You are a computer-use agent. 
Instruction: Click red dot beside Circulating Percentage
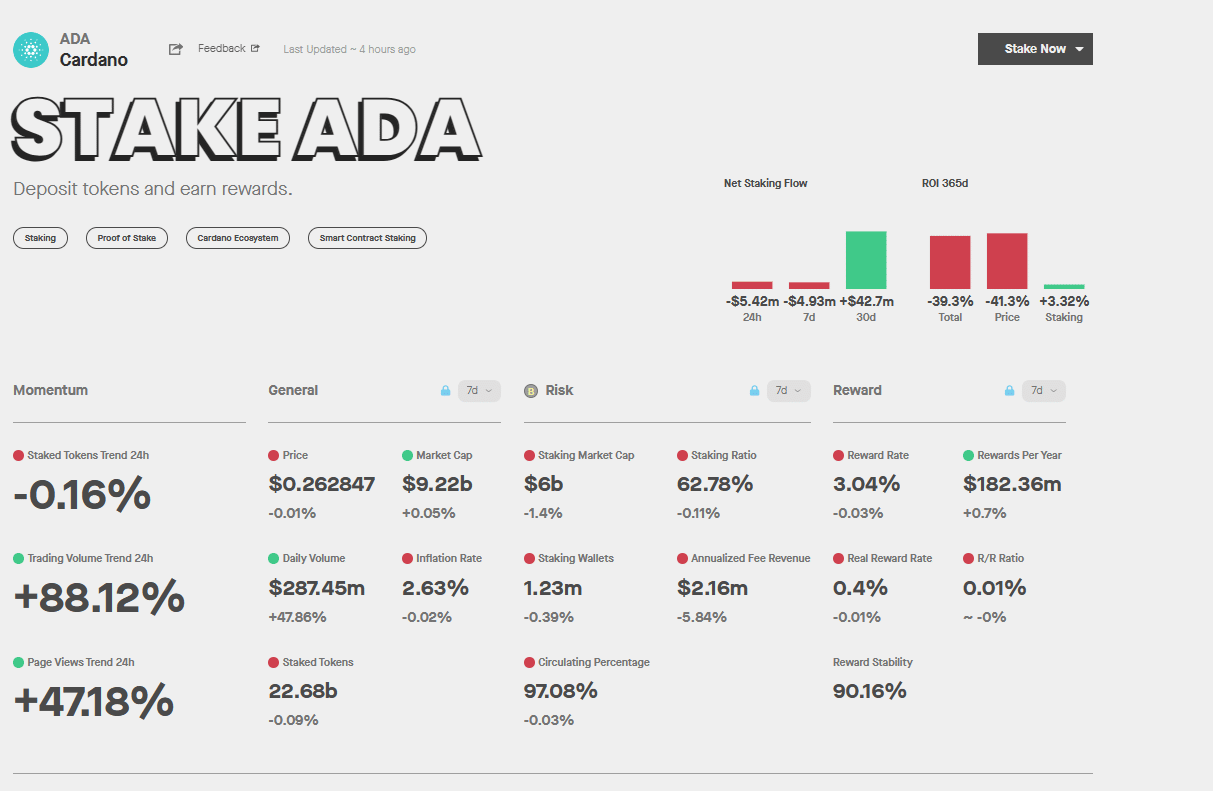click(x=529, y=662)
